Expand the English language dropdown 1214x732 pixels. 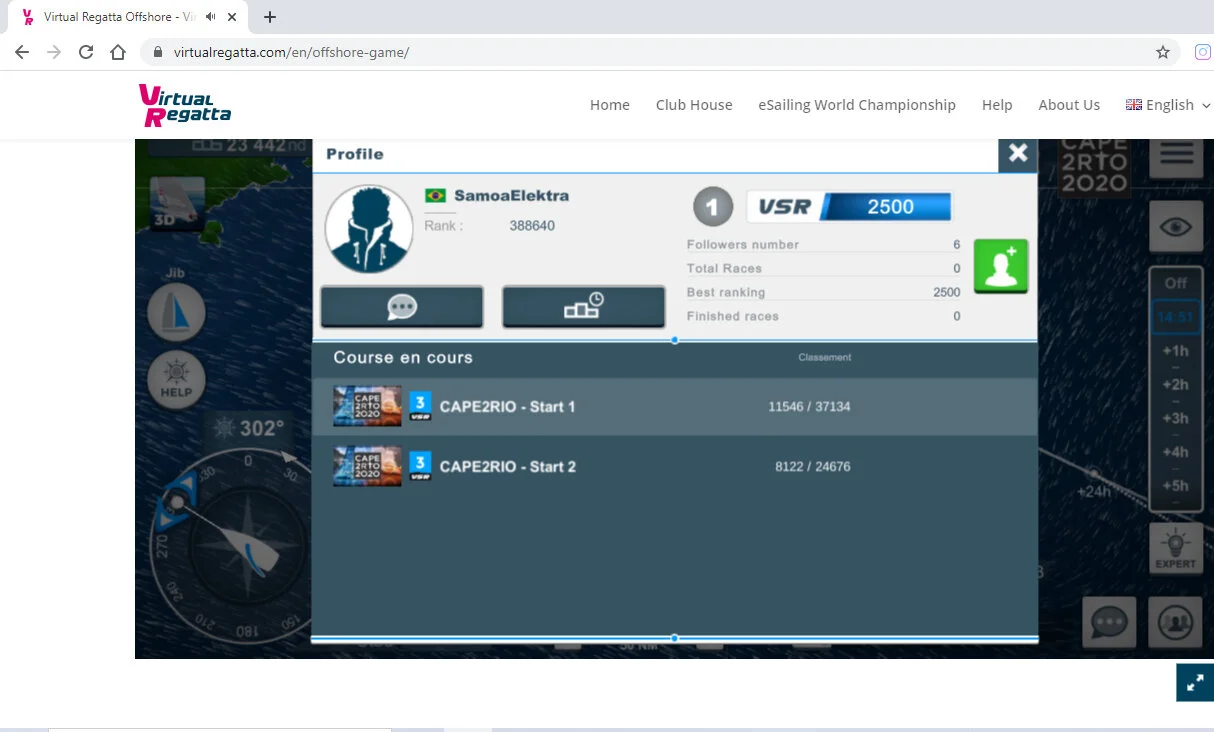click(x=1168, y=105)
